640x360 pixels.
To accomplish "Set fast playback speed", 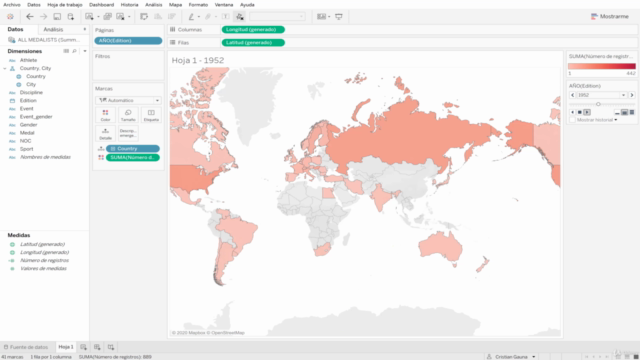I will (632, 112).
